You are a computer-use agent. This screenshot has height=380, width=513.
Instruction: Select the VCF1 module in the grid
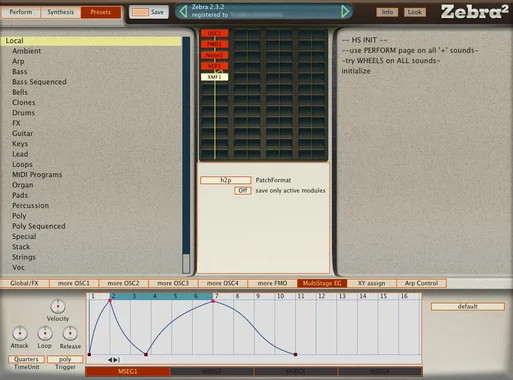click(214, 66)
